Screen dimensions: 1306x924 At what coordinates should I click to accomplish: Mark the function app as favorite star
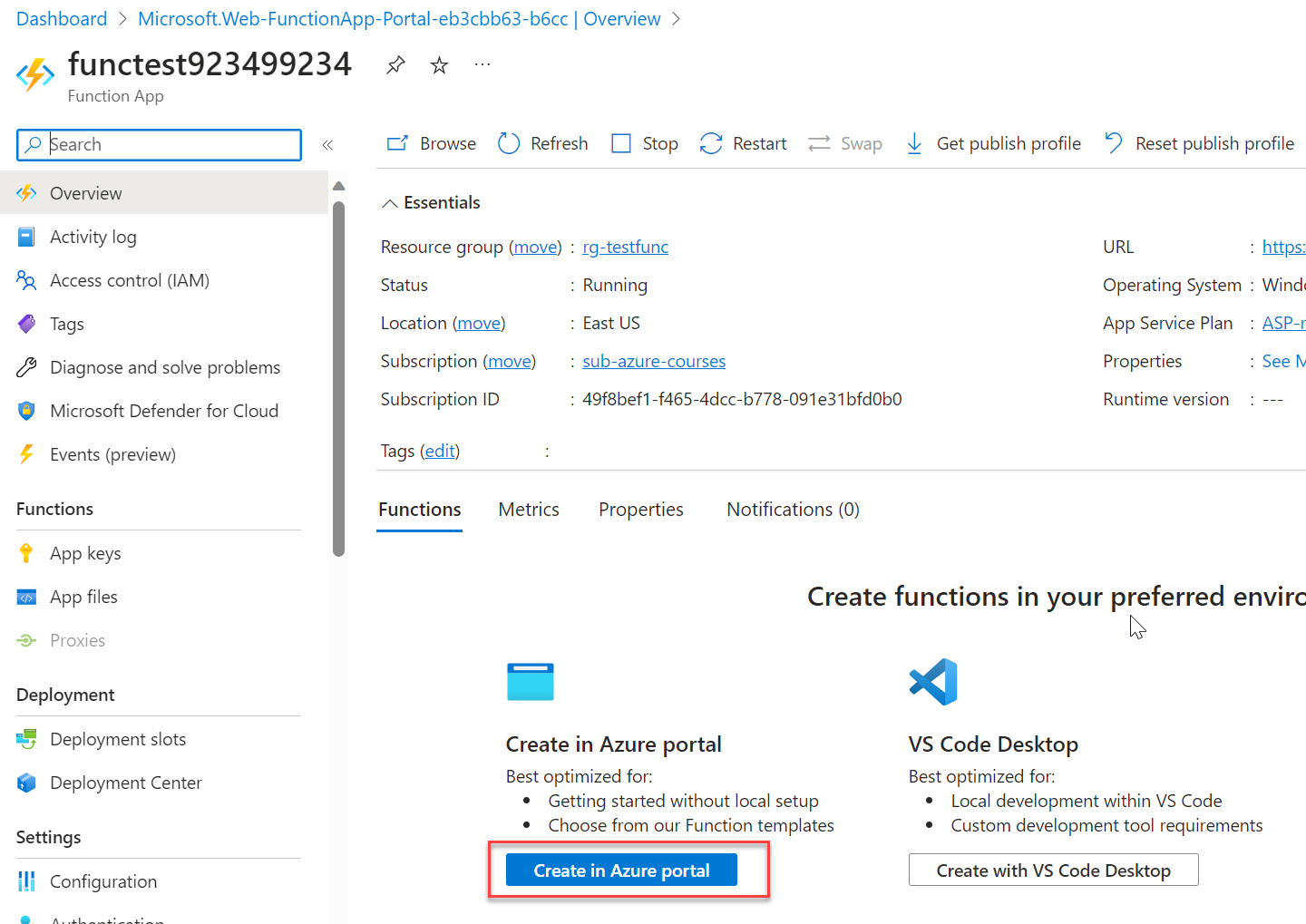tap(439, 65)
